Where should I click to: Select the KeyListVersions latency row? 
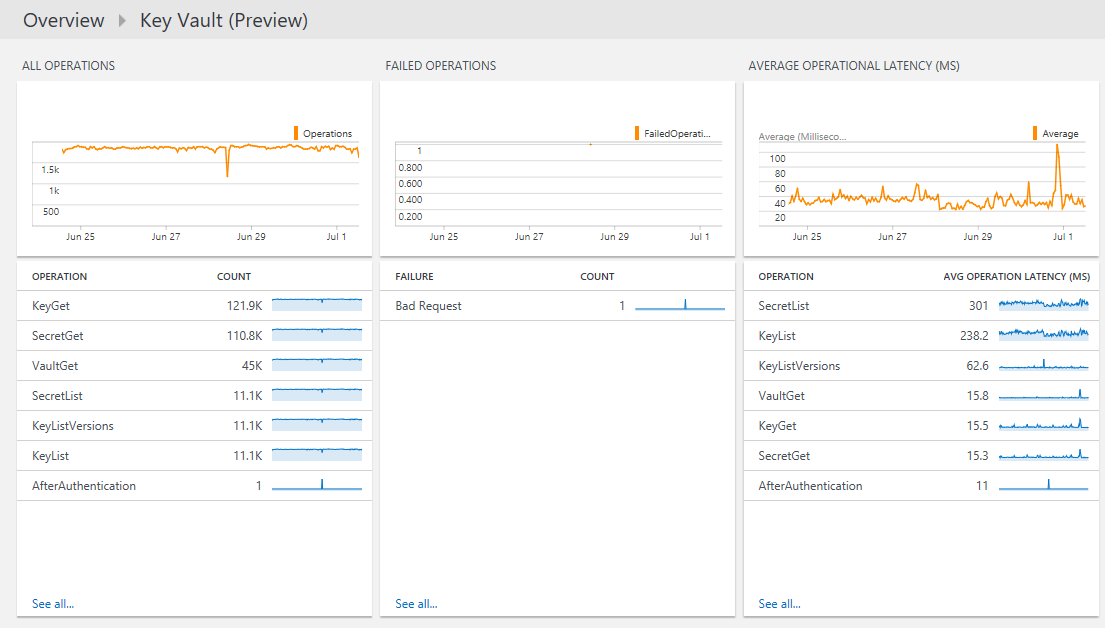pyautogui.click(x=799, y=366)
